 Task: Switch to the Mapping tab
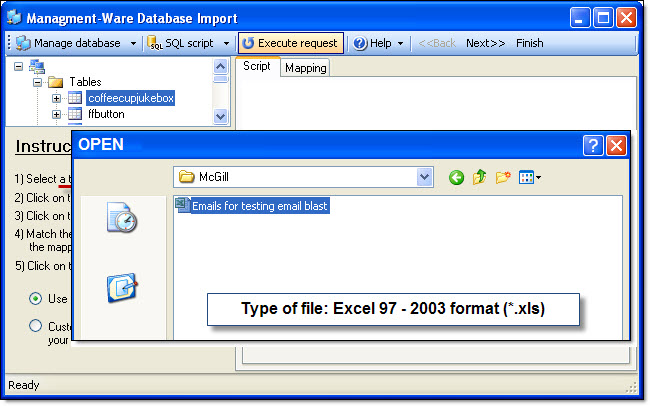click(306, 68)
